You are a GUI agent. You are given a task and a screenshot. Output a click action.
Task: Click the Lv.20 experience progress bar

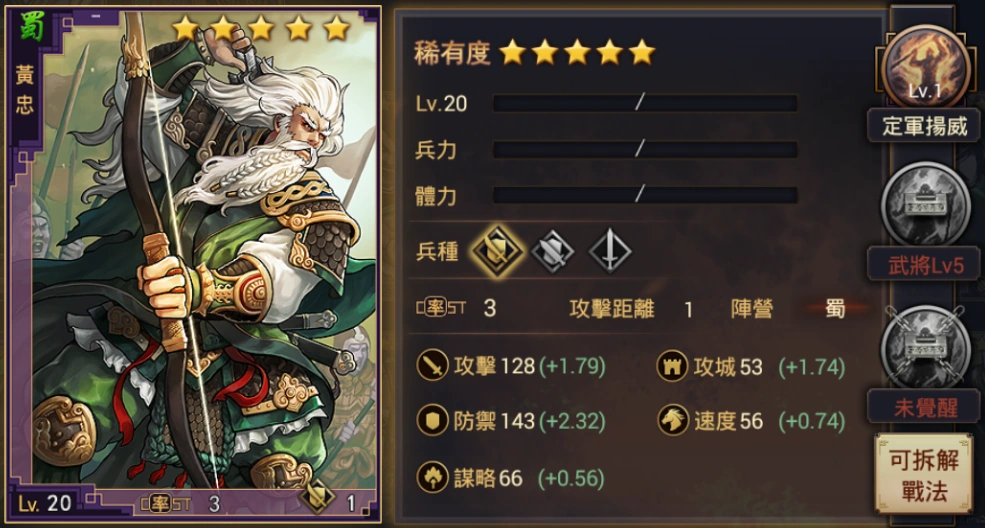[645, 103]
